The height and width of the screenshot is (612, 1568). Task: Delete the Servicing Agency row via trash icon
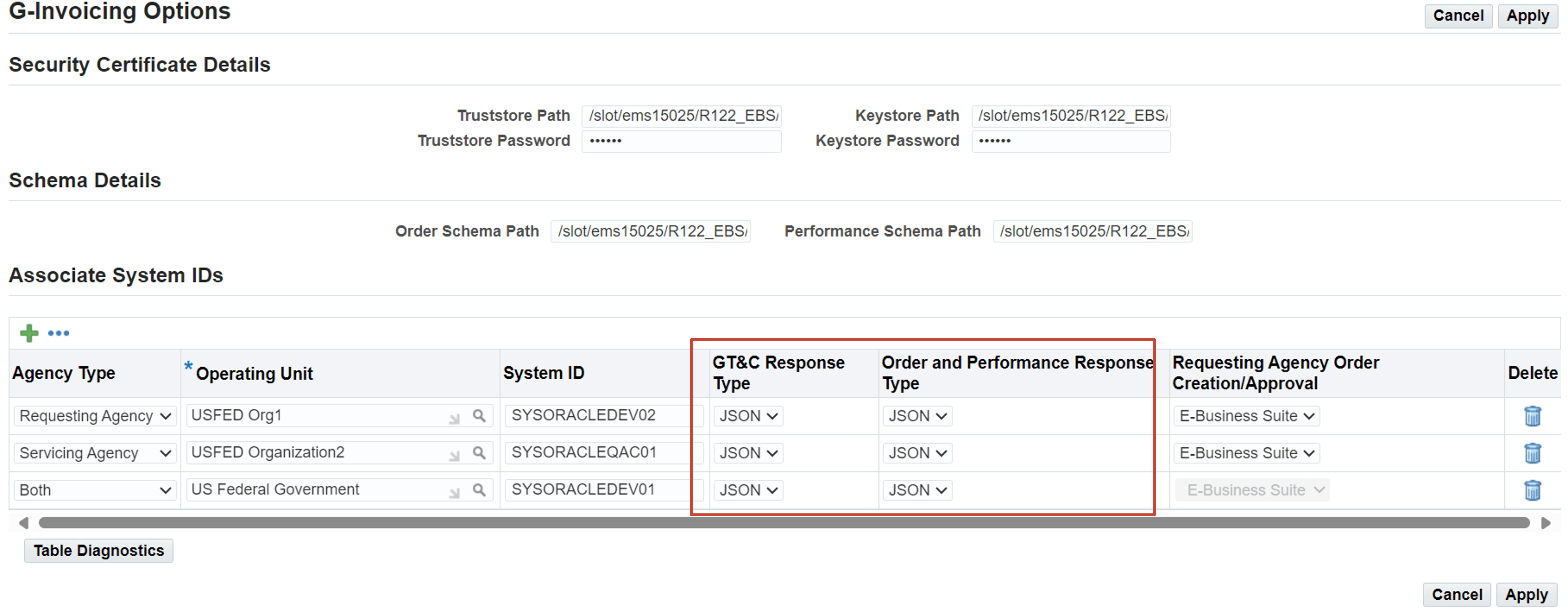(x=1533, y=452)
